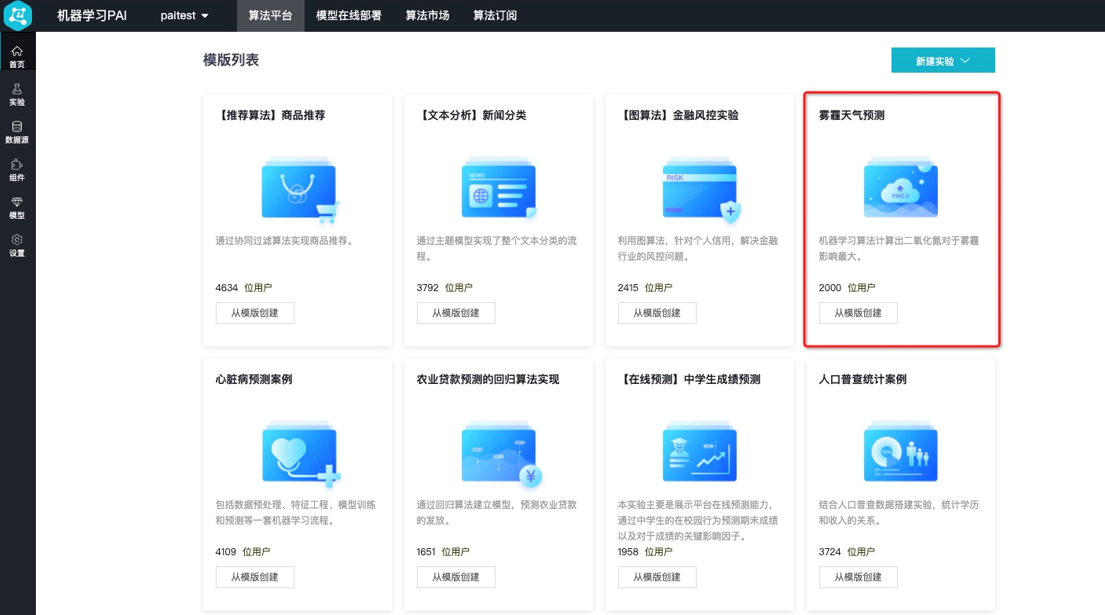Click the PAI logo icon

(18, 15)
